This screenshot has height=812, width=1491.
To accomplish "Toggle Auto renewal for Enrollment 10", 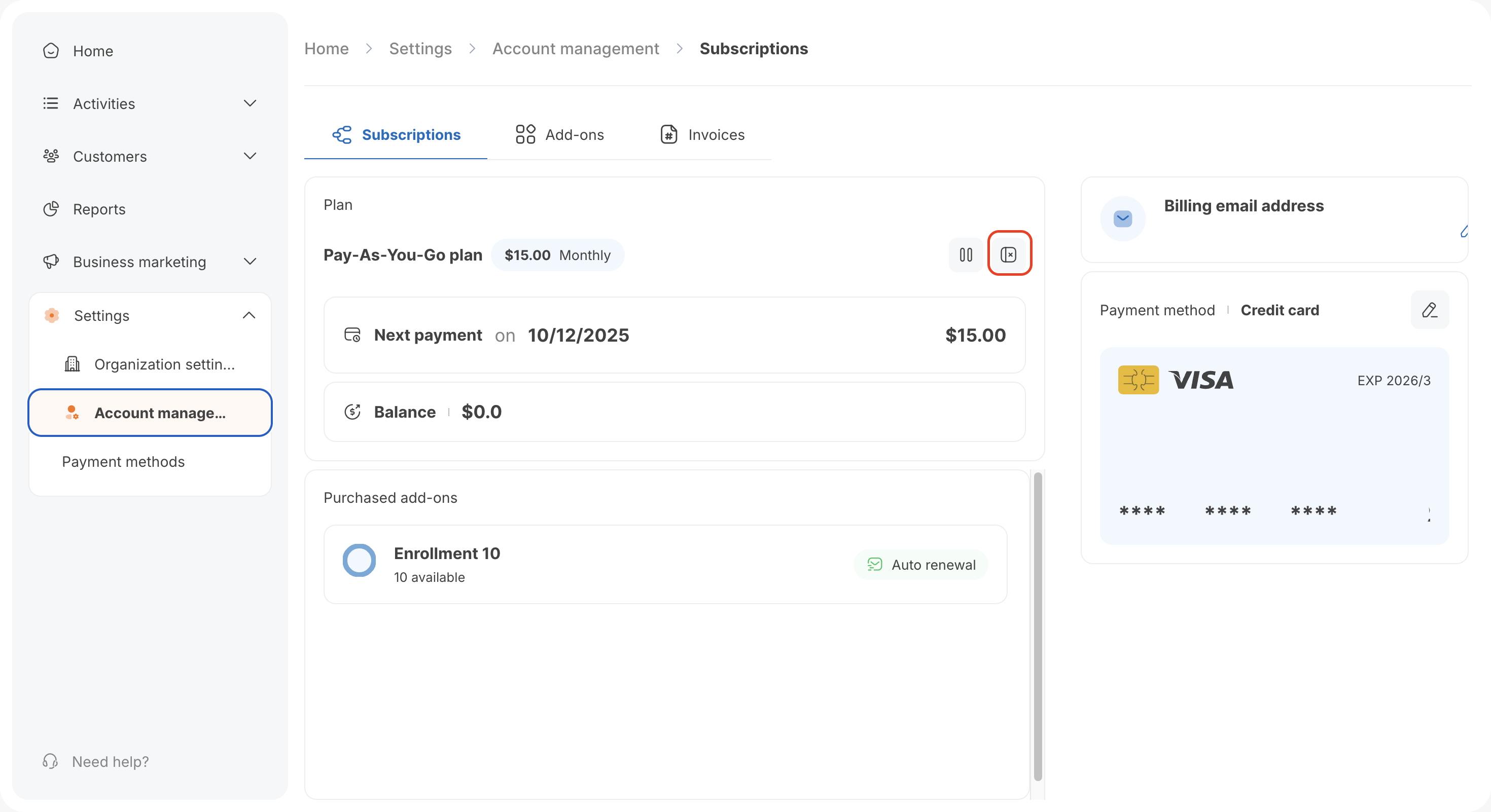I will point(921,565).
